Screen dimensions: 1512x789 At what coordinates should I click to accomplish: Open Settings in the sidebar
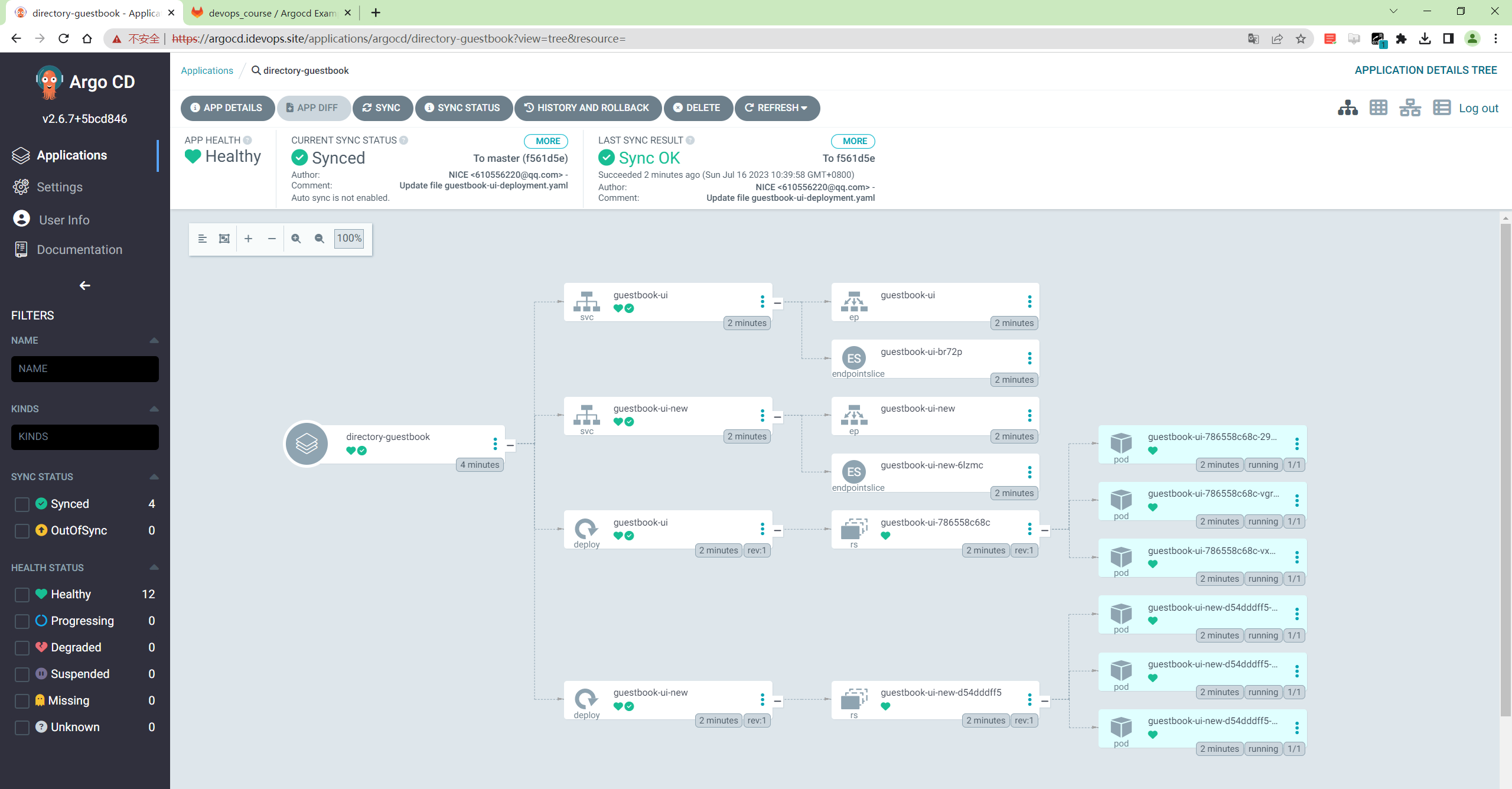pos(59,187)
